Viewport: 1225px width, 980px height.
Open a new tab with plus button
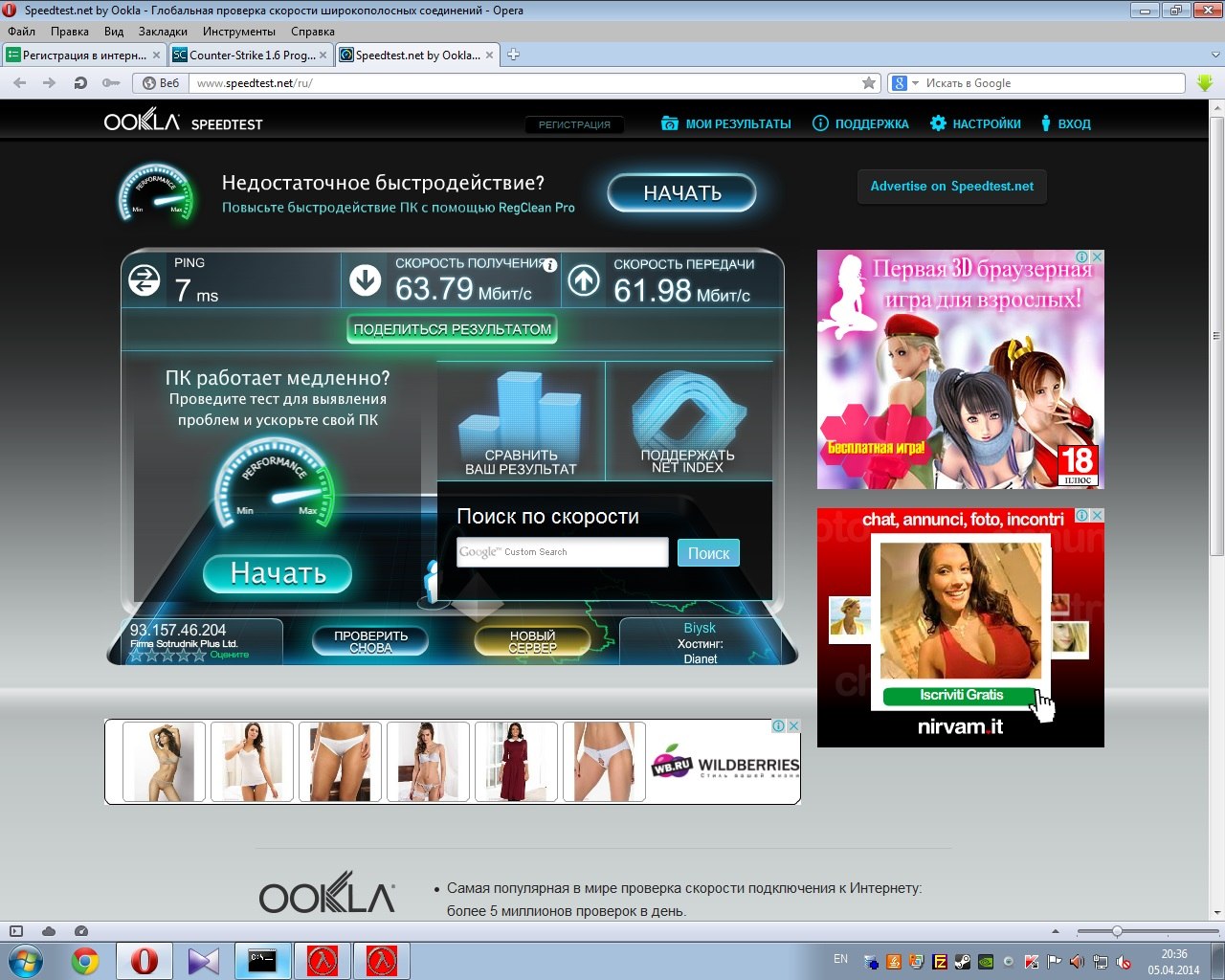[514, 55]
